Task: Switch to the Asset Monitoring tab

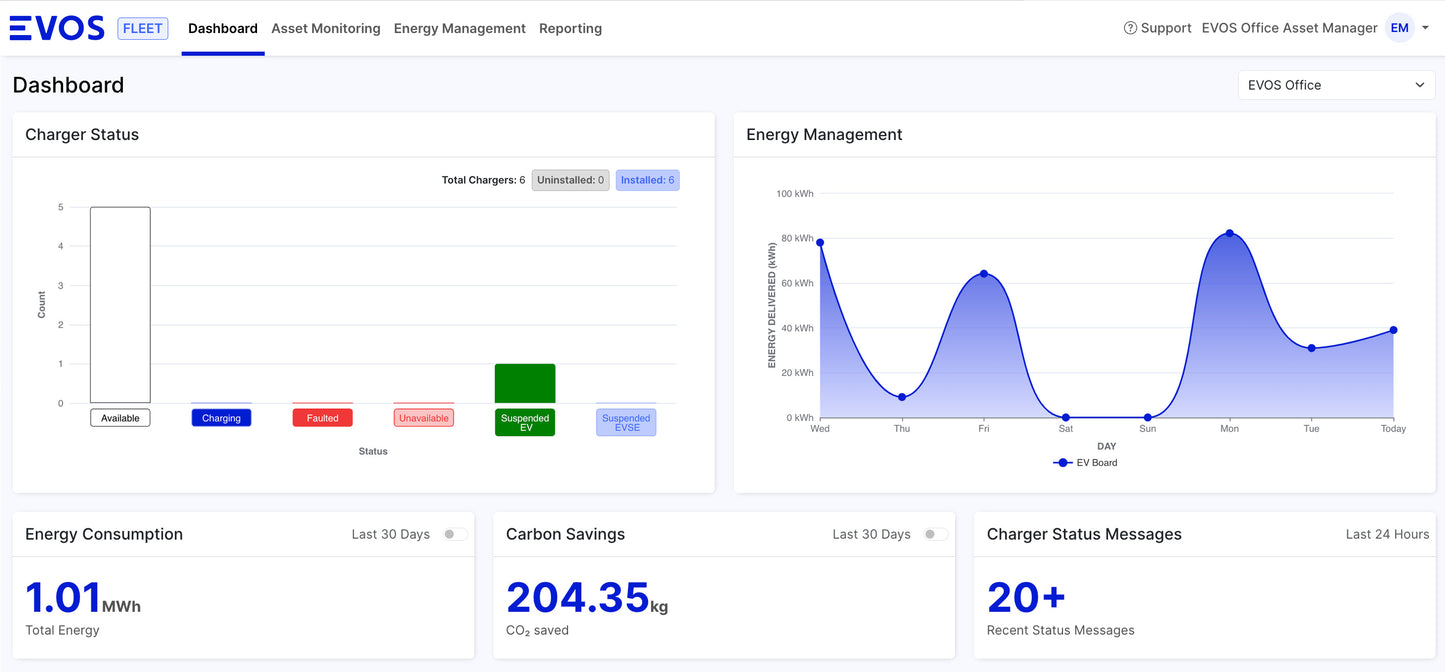Action: tap(326, 28)
